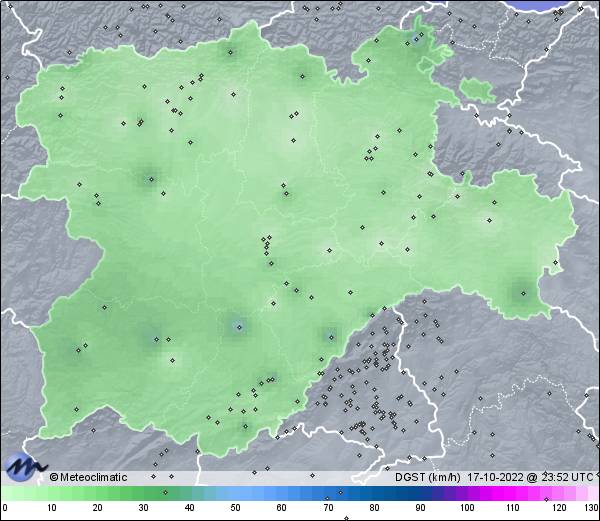Click the DGST (km/h) label
600x521 pixels.
click(x=428, y=477)
